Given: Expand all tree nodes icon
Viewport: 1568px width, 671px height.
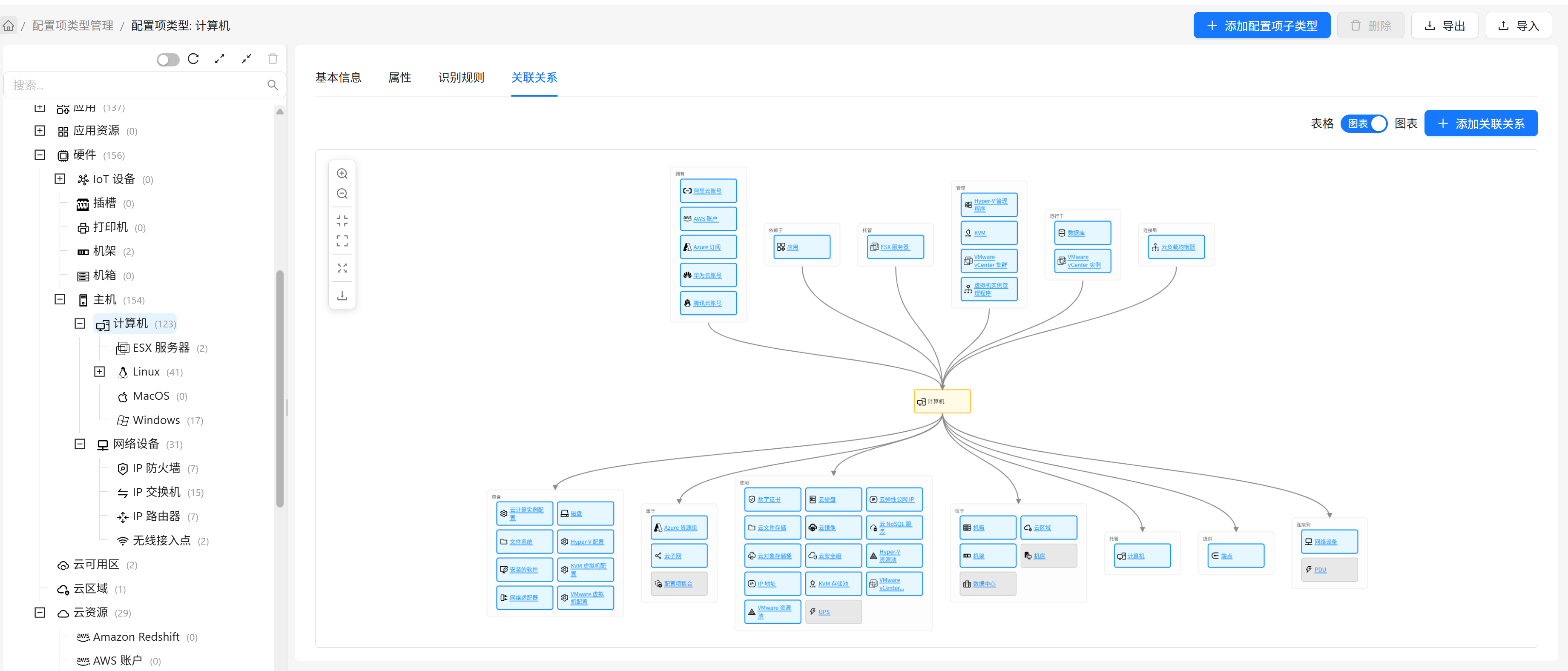Looking at the screenshot, I should click(x=220, y=59).
